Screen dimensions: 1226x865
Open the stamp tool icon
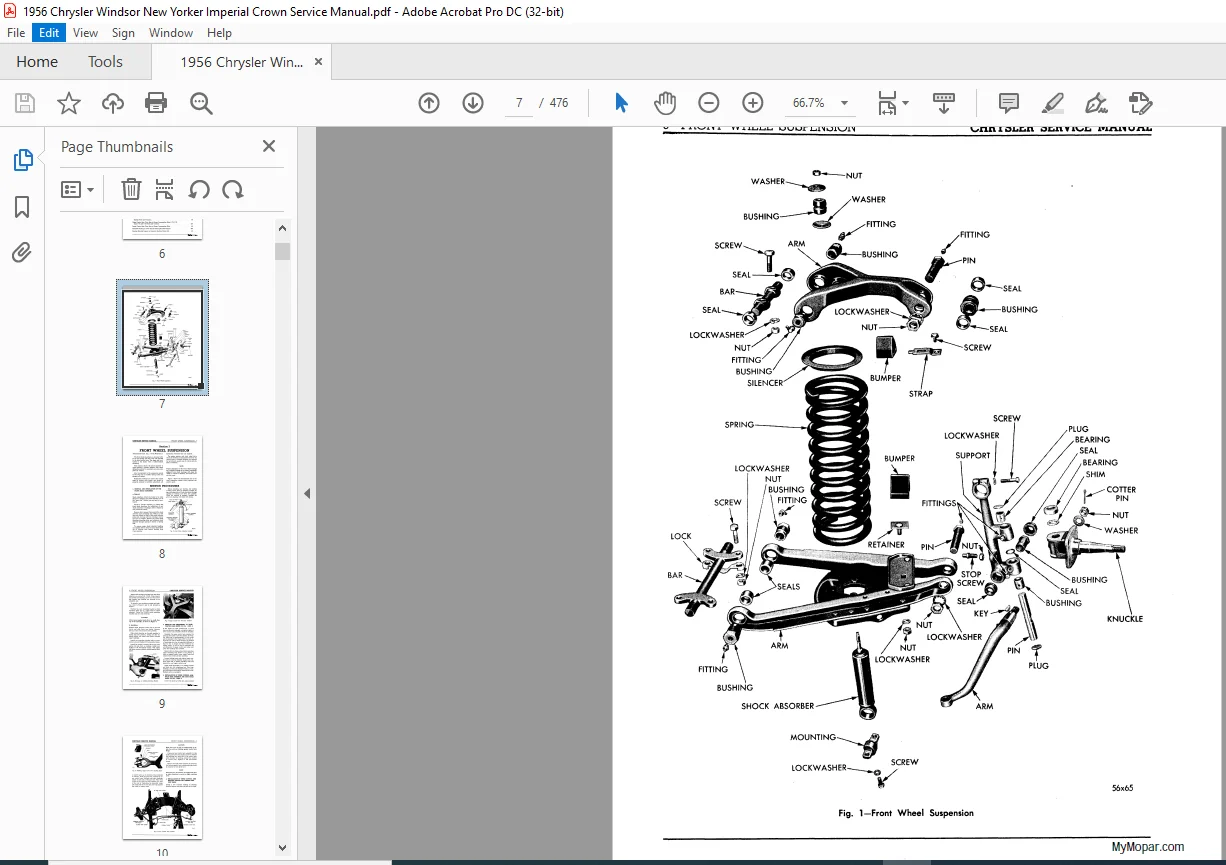coord(1140,103)
